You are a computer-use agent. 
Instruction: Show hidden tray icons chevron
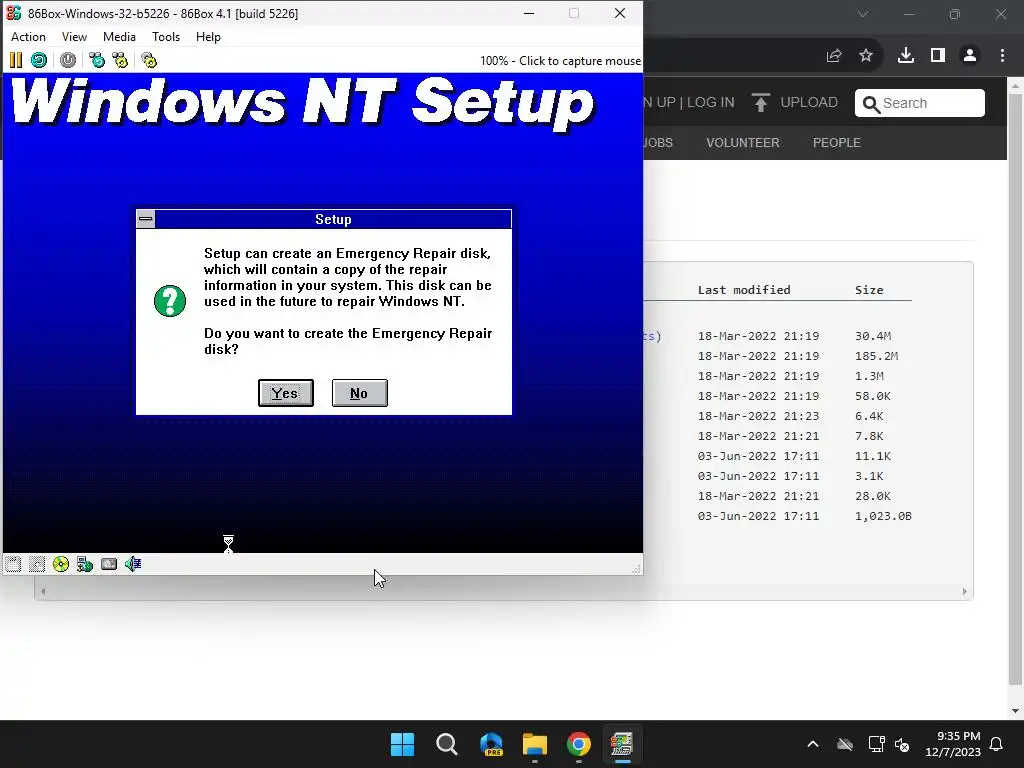[x=813, y=744]
